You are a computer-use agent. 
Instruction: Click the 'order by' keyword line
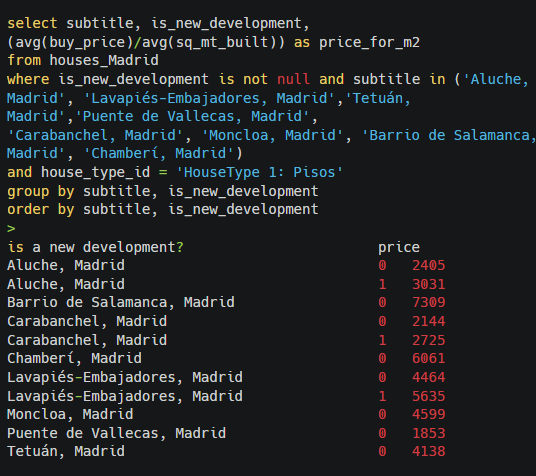(x=163, y=209)
